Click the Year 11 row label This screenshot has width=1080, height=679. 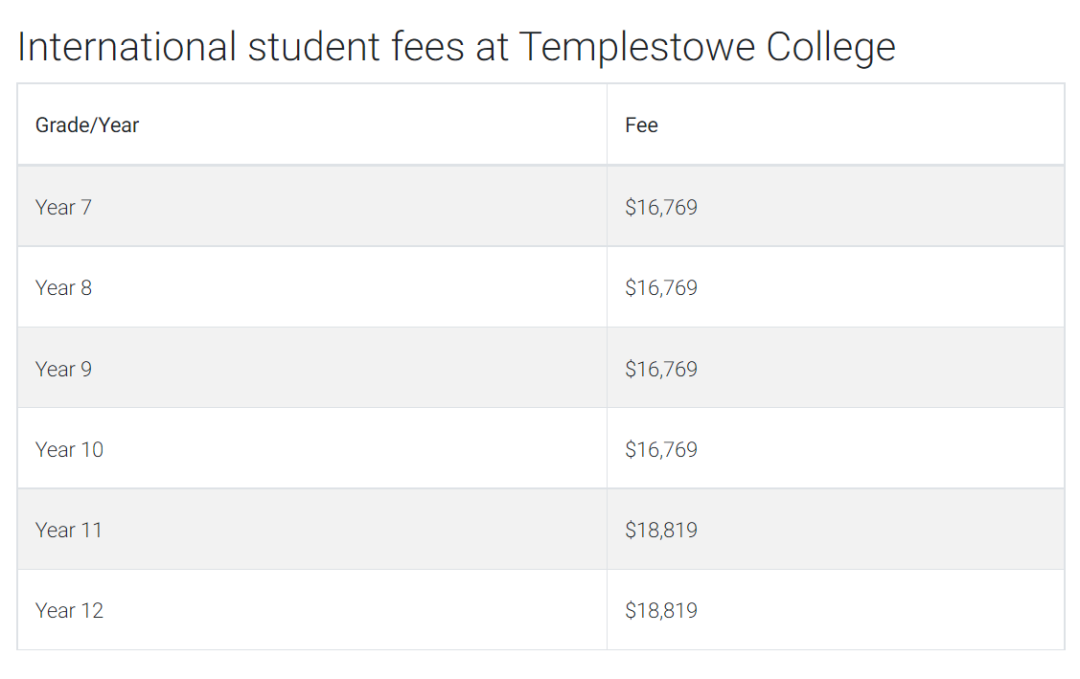tap(68, 530)
